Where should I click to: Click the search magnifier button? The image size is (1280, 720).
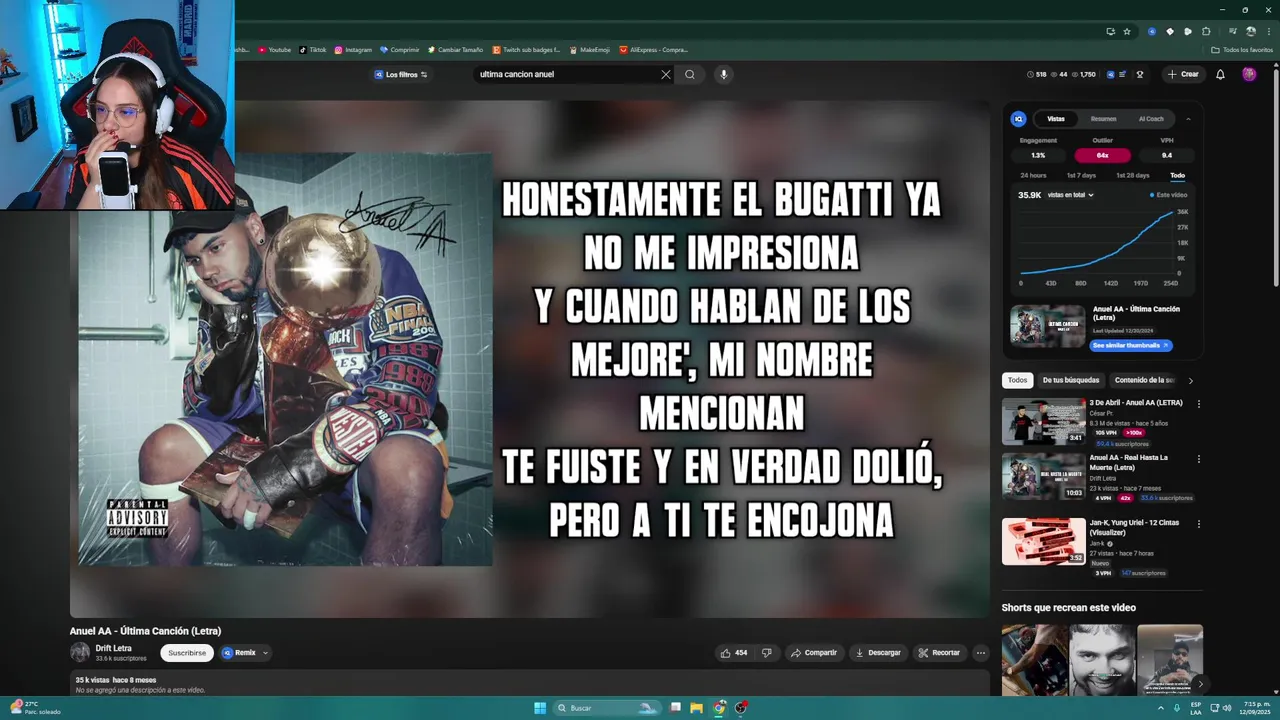tap(690, 74)
